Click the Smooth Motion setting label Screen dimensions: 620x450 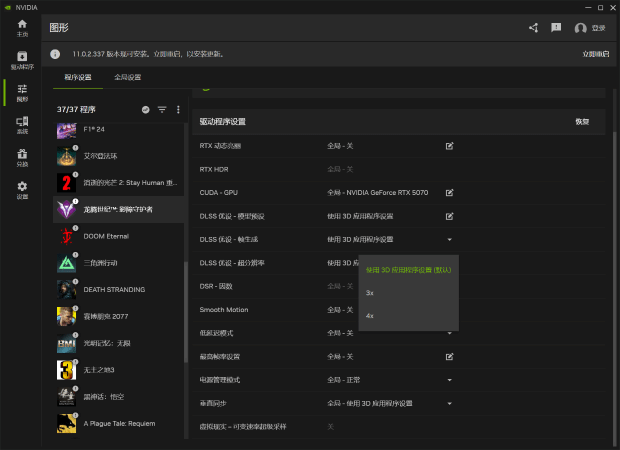224,310
